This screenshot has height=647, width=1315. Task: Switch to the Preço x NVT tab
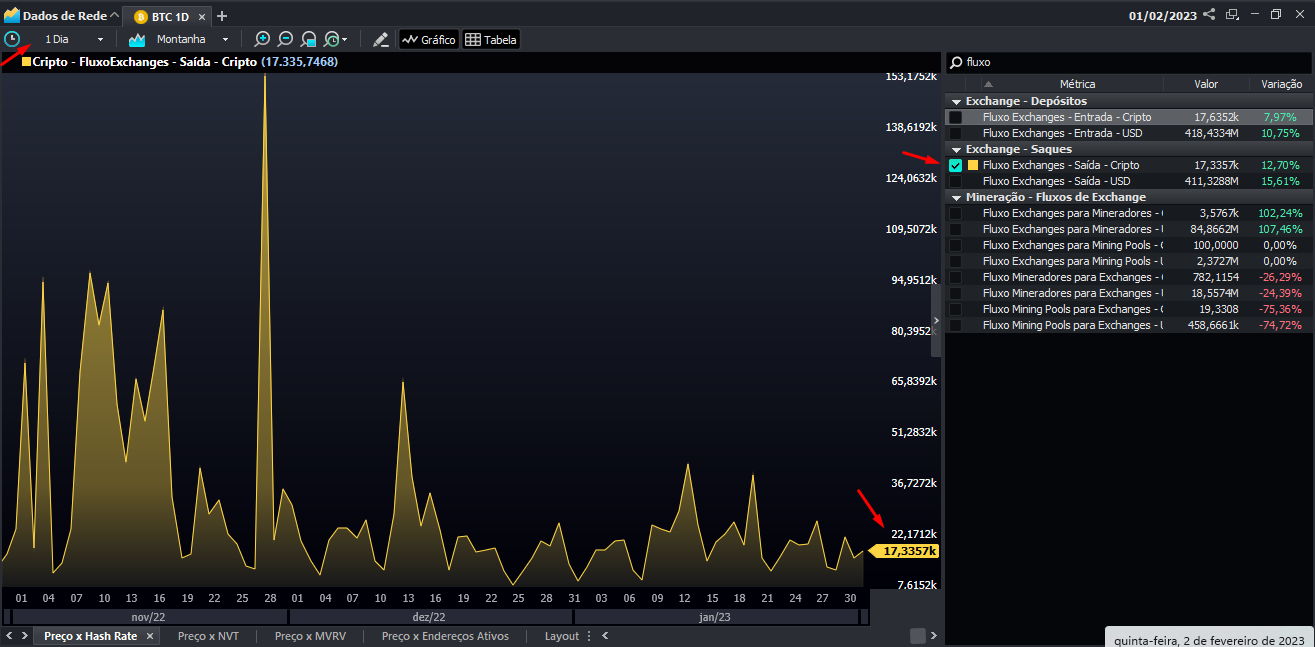tap(207, 635)
